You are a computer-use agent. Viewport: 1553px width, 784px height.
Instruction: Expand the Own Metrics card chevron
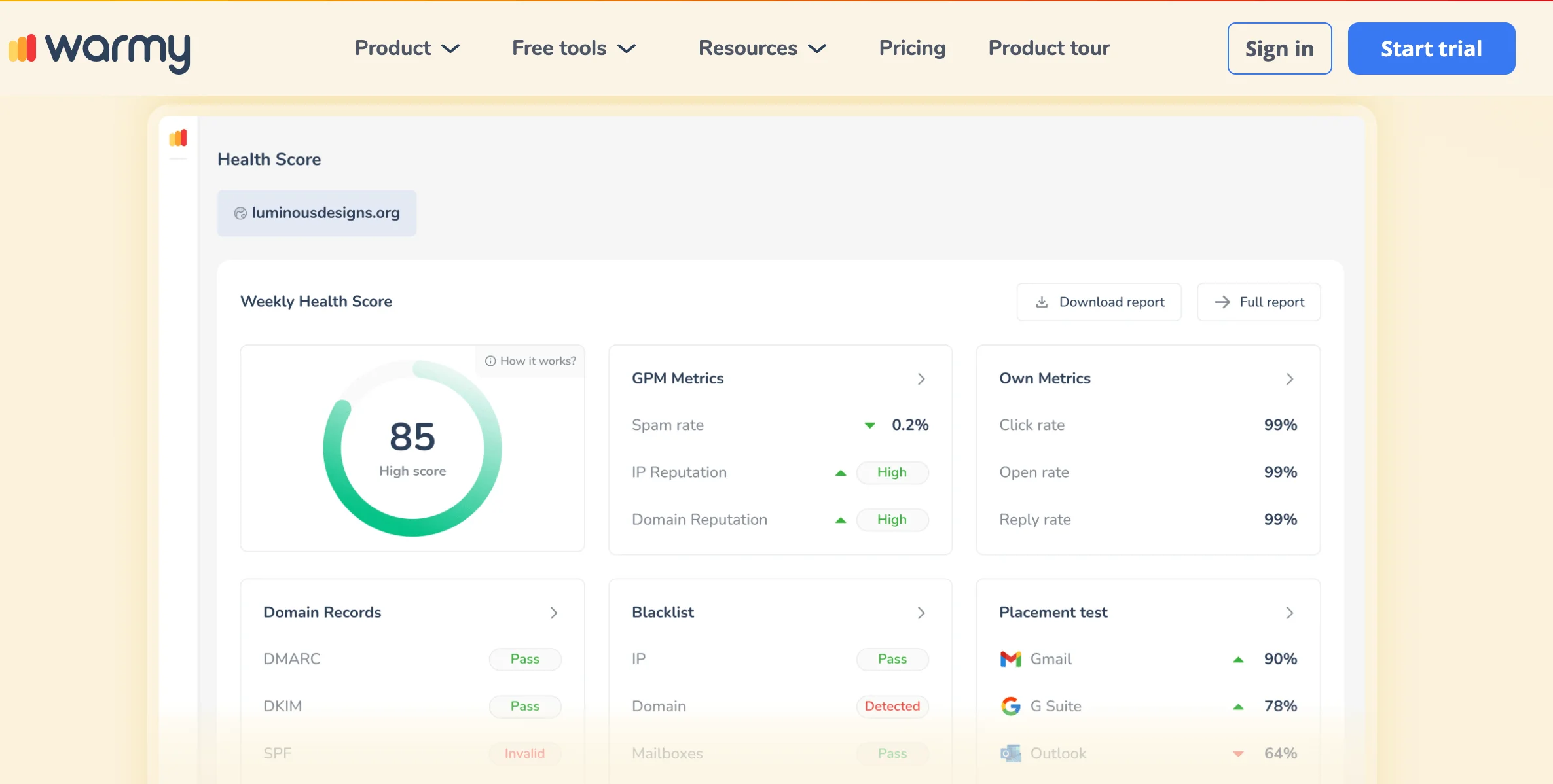(1289, 379)
